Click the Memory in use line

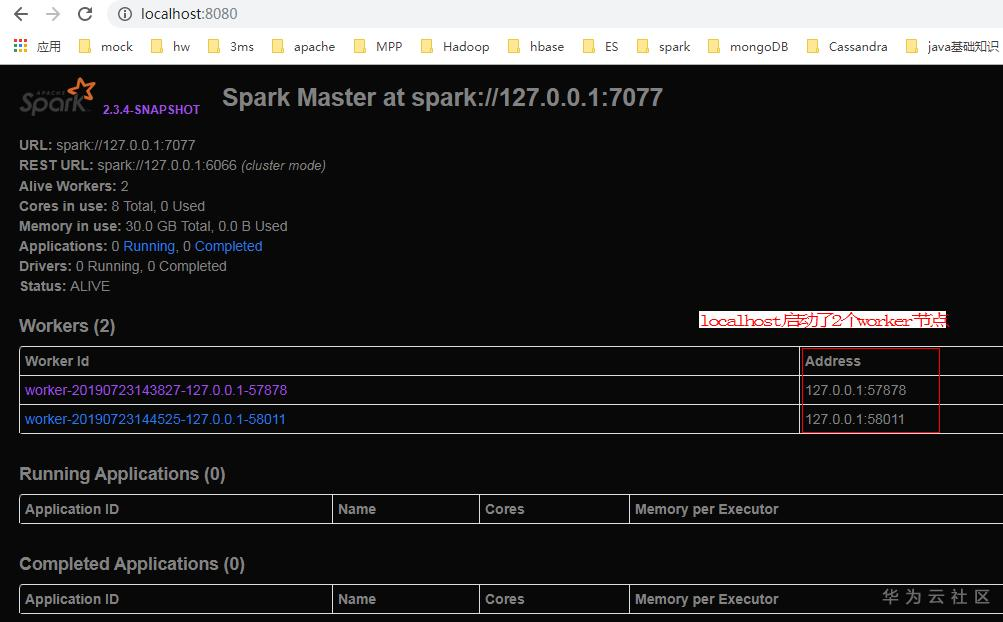tap(153, 227)
